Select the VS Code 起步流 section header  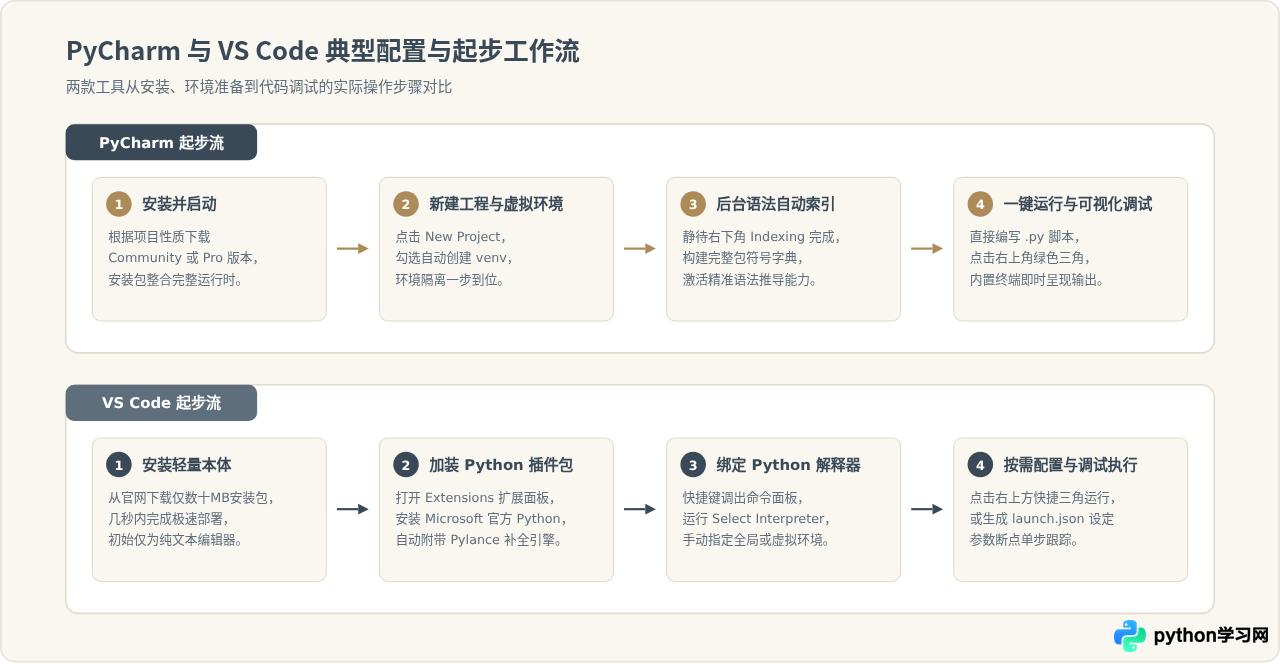click(161, 403)
